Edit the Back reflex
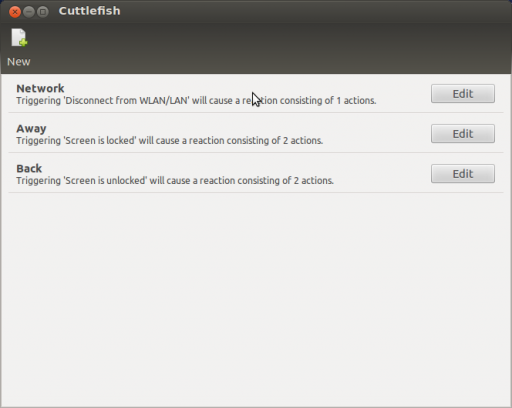 click(x=463, y=174)
